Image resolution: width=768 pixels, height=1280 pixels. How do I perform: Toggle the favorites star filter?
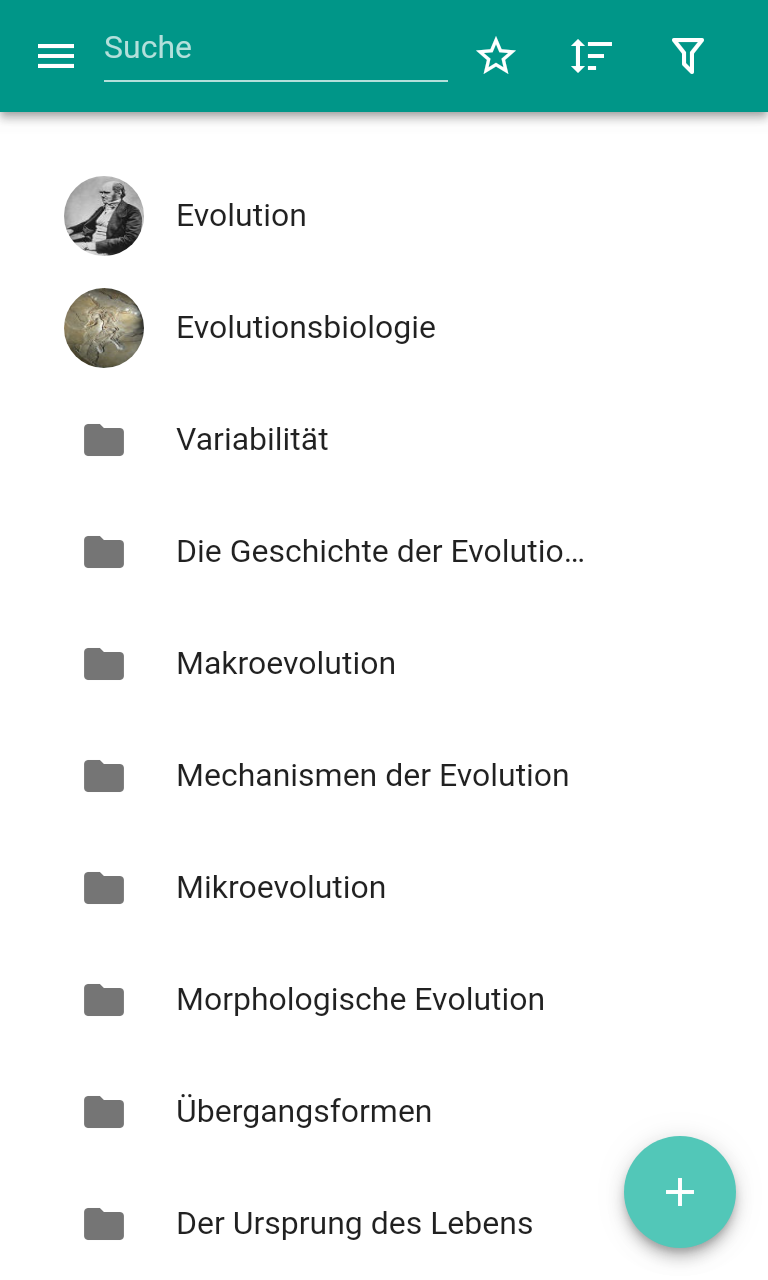495,56
